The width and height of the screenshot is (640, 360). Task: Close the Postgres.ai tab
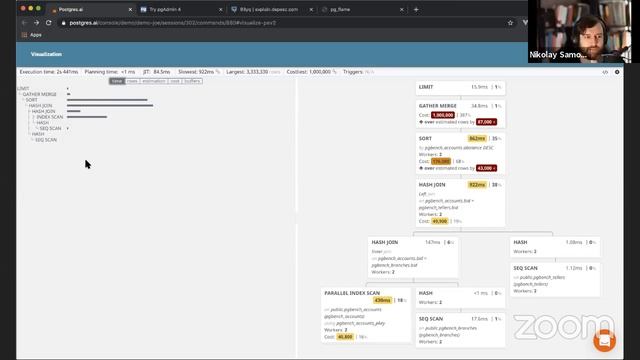click(x=130, y=9)
